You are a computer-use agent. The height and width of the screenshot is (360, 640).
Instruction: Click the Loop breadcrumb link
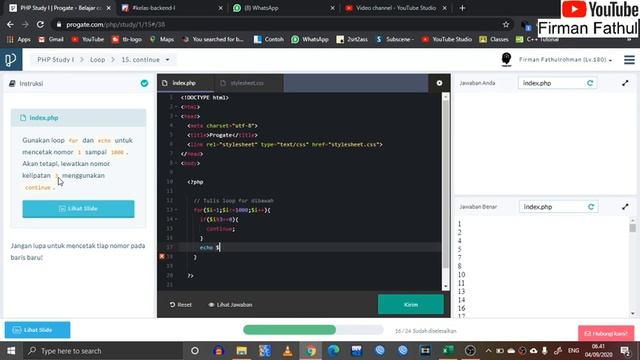pyautogui.click(x=98, y=60)
